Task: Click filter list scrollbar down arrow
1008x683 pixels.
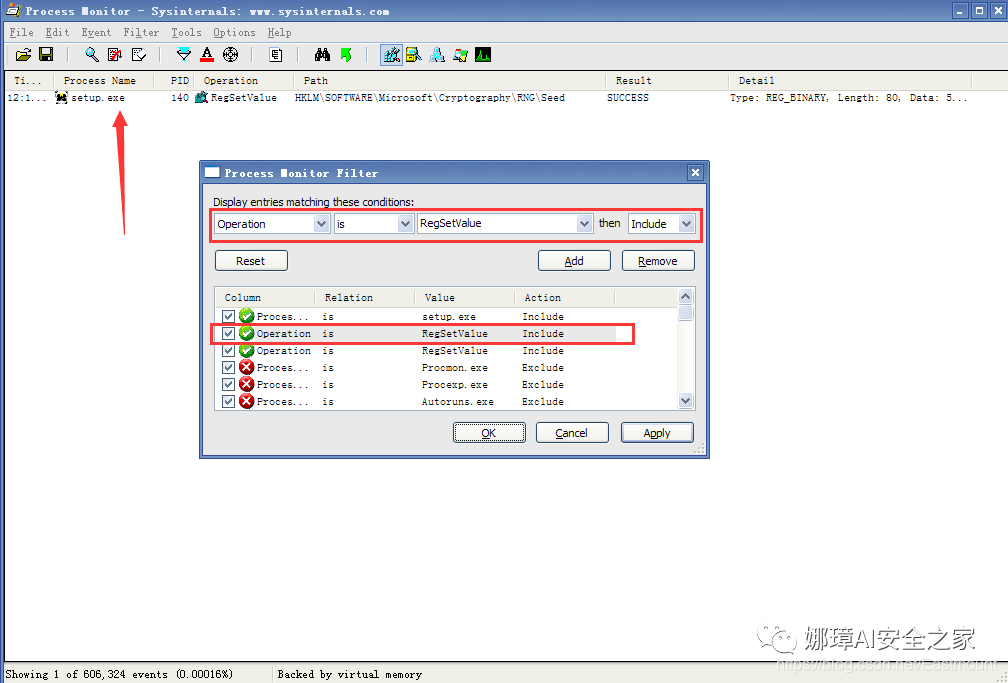Action: click(x=685, y=401)
